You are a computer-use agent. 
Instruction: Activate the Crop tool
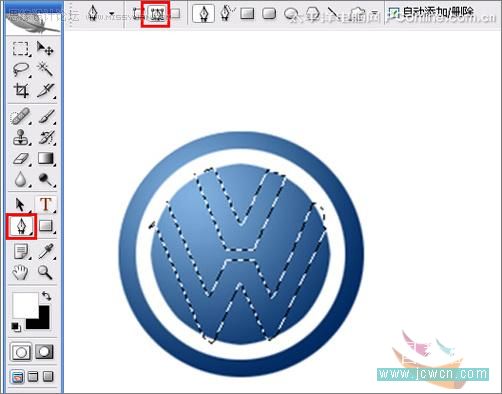tap(21, 91)
